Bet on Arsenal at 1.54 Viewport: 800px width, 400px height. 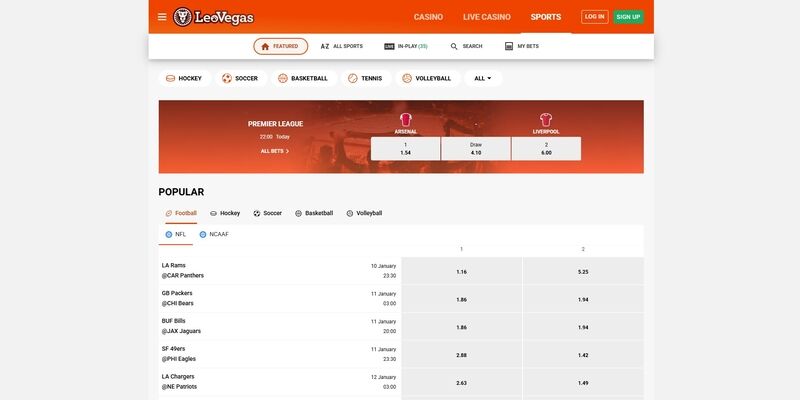406,148
